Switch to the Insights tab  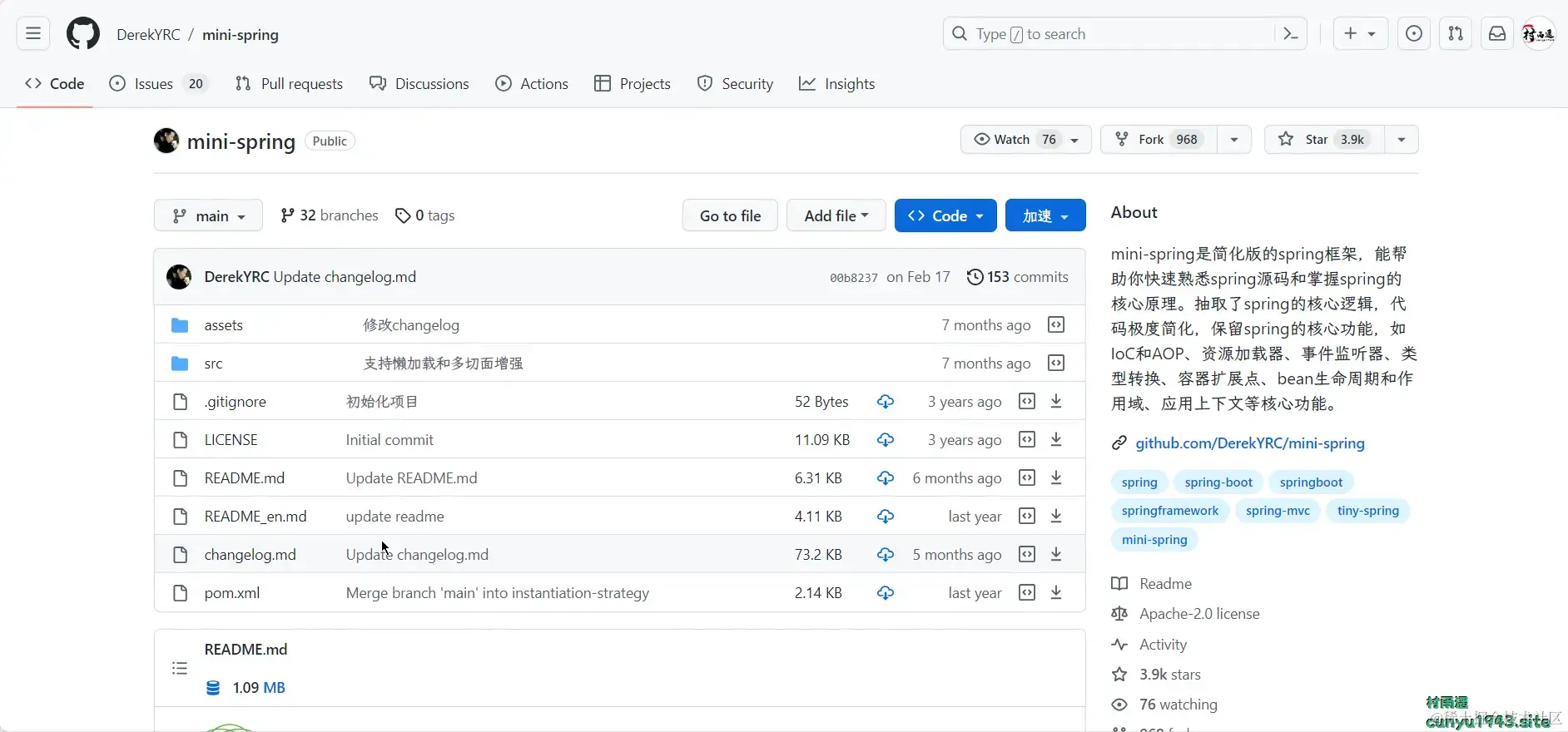pos(836,84)
